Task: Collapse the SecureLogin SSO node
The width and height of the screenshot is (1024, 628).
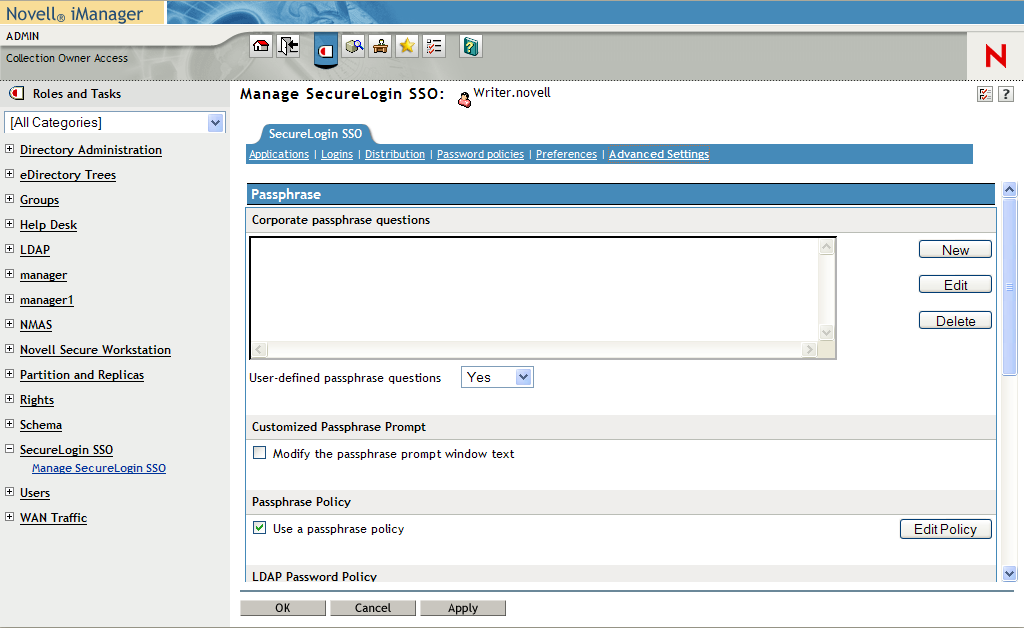Action: pos(9,448)
